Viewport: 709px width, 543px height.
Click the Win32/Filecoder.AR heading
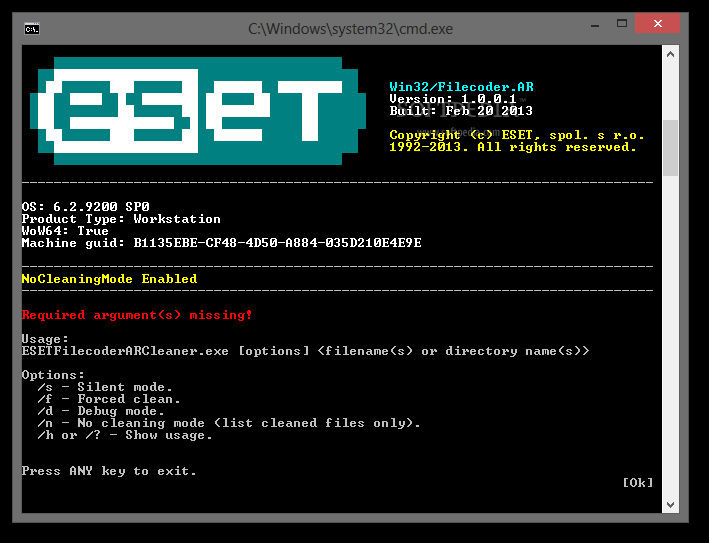pyautogui.click(x=462, y=87)
